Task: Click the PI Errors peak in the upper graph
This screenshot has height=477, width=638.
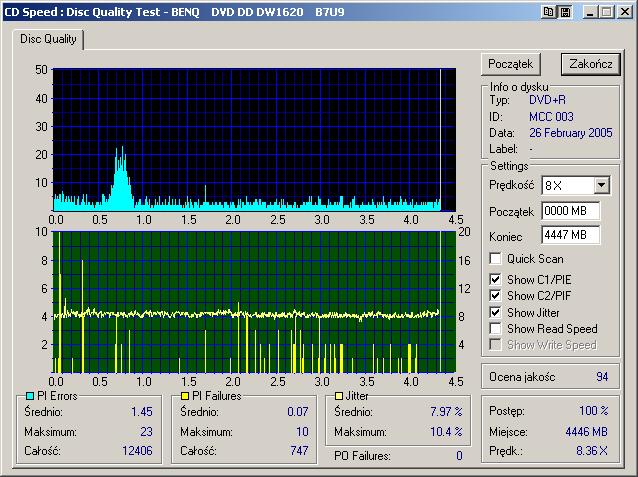Action: click(121, 179)
